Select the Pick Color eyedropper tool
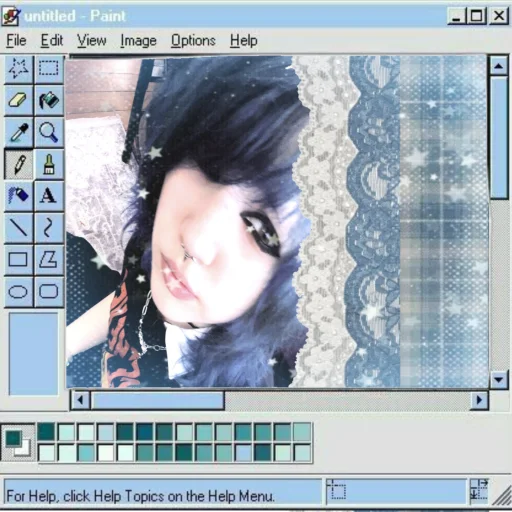Image resolution: width=512 pixels, height=512 pixels. coord(19,132)
